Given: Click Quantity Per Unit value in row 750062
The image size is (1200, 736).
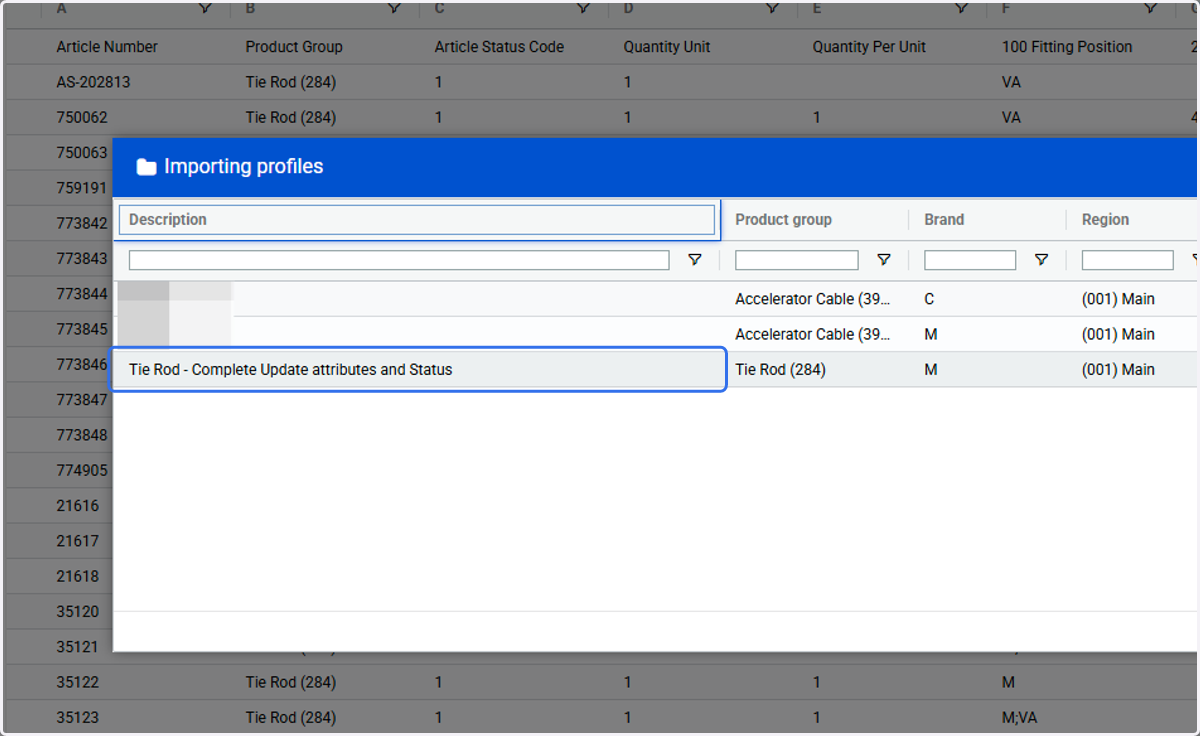Looking at the screenshot, I should coord(816,117).
